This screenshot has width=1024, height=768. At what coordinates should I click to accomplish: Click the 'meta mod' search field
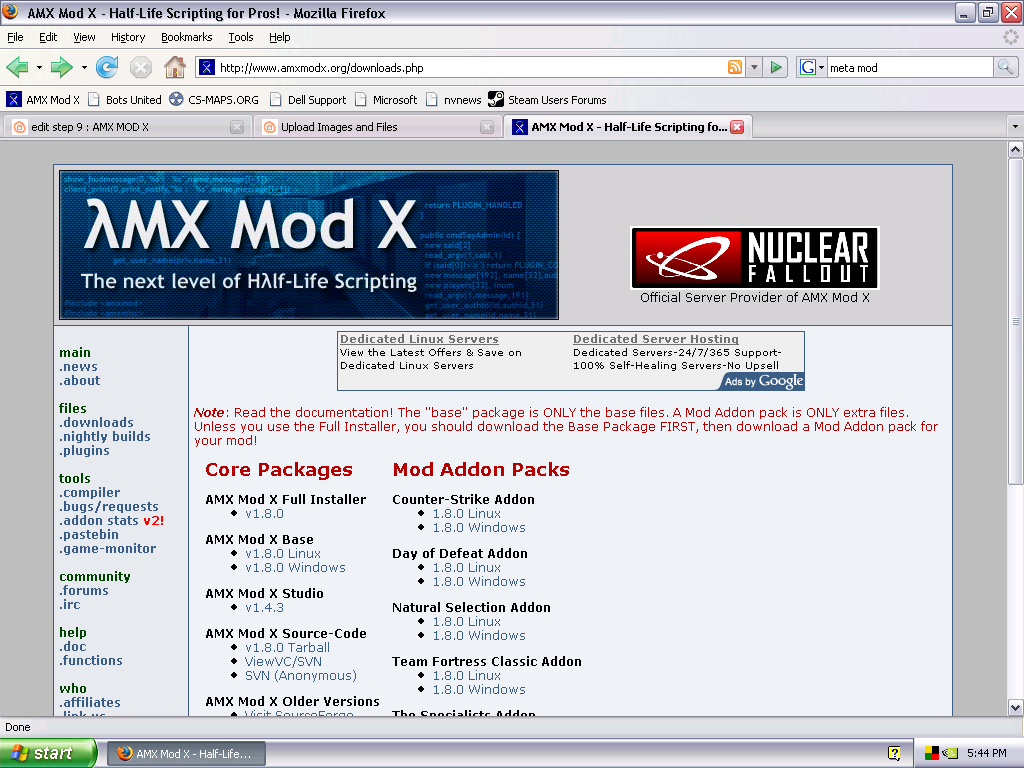coord(910,67)
